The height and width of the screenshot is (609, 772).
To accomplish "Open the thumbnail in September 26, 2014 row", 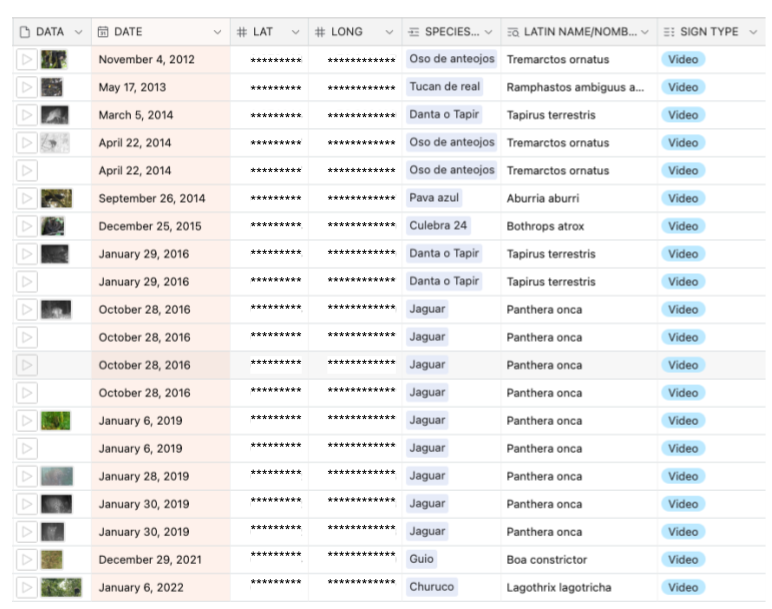I will 56,198.
